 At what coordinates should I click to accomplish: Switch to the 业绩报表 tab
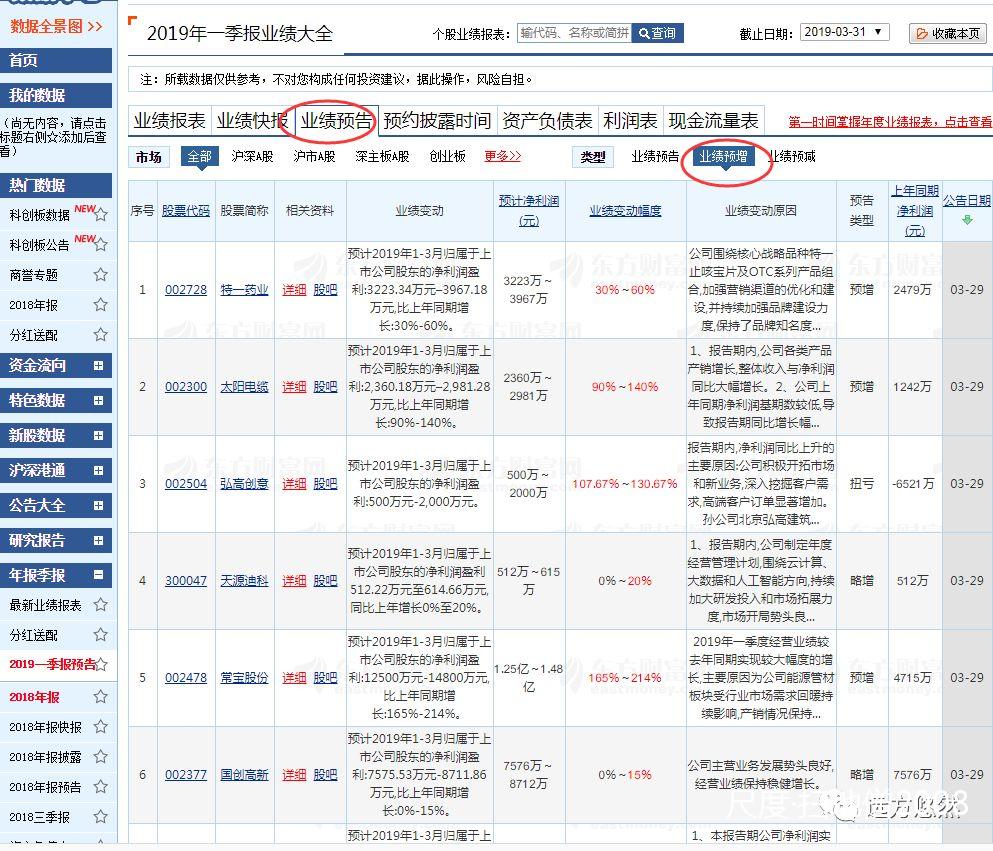(170, 120)
